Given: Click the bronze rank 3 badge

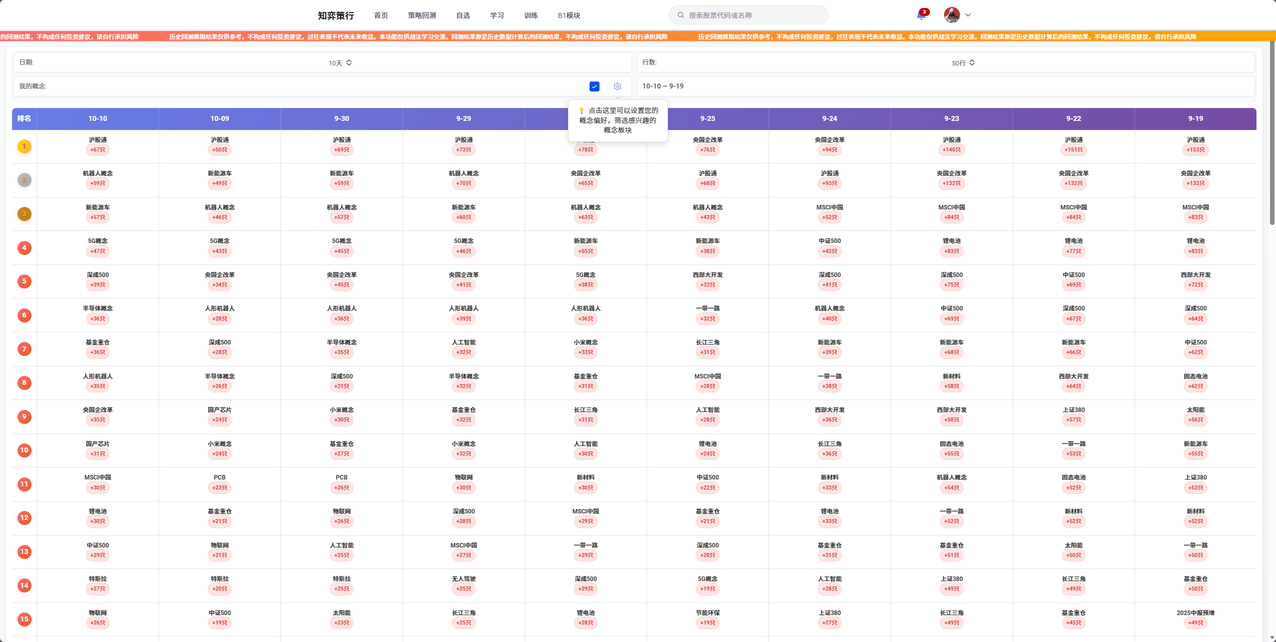Looking at the screenshot, I should point(24,214).
